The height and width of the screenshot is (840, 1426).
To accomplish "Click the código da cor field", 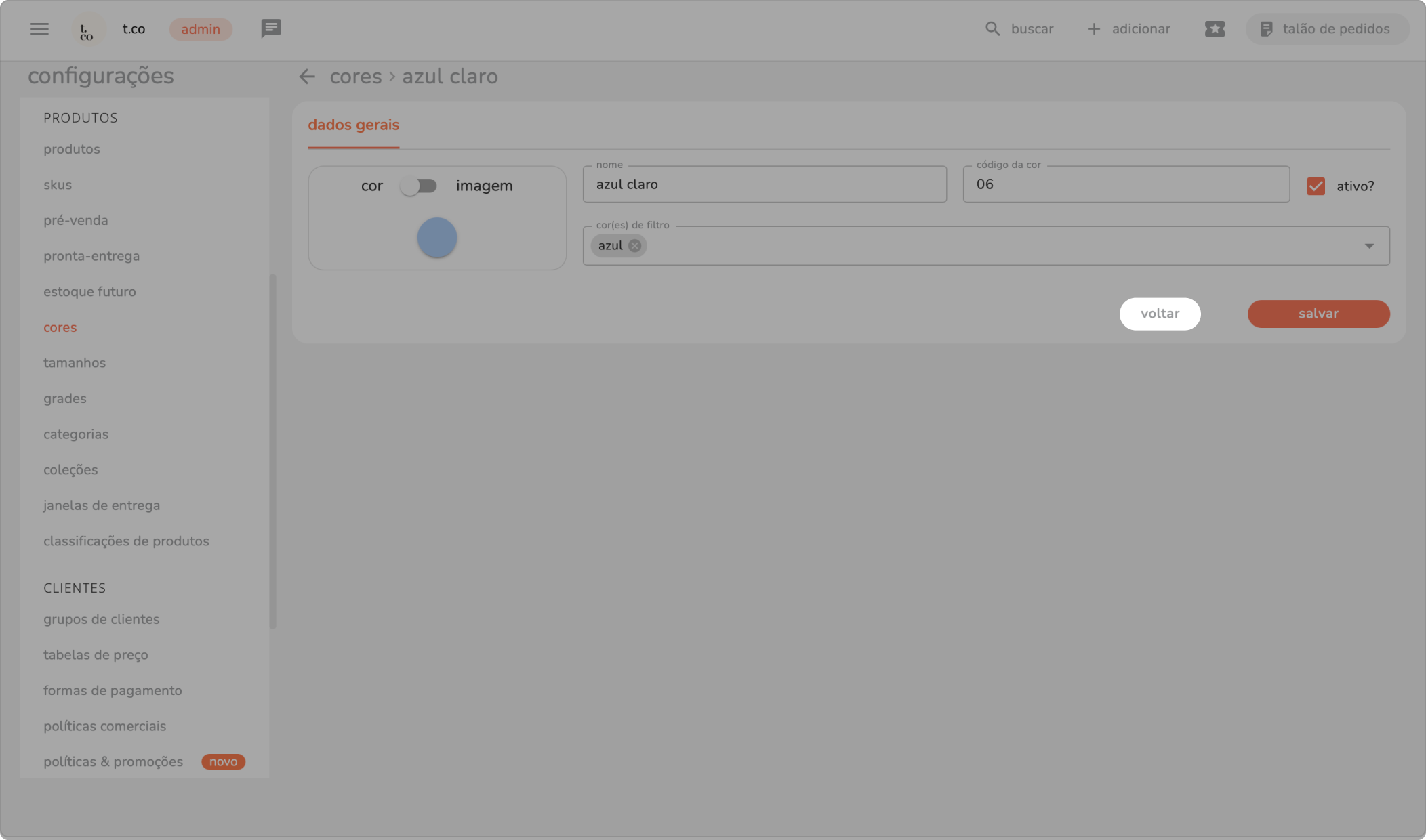I will (x=1125, y=184).
